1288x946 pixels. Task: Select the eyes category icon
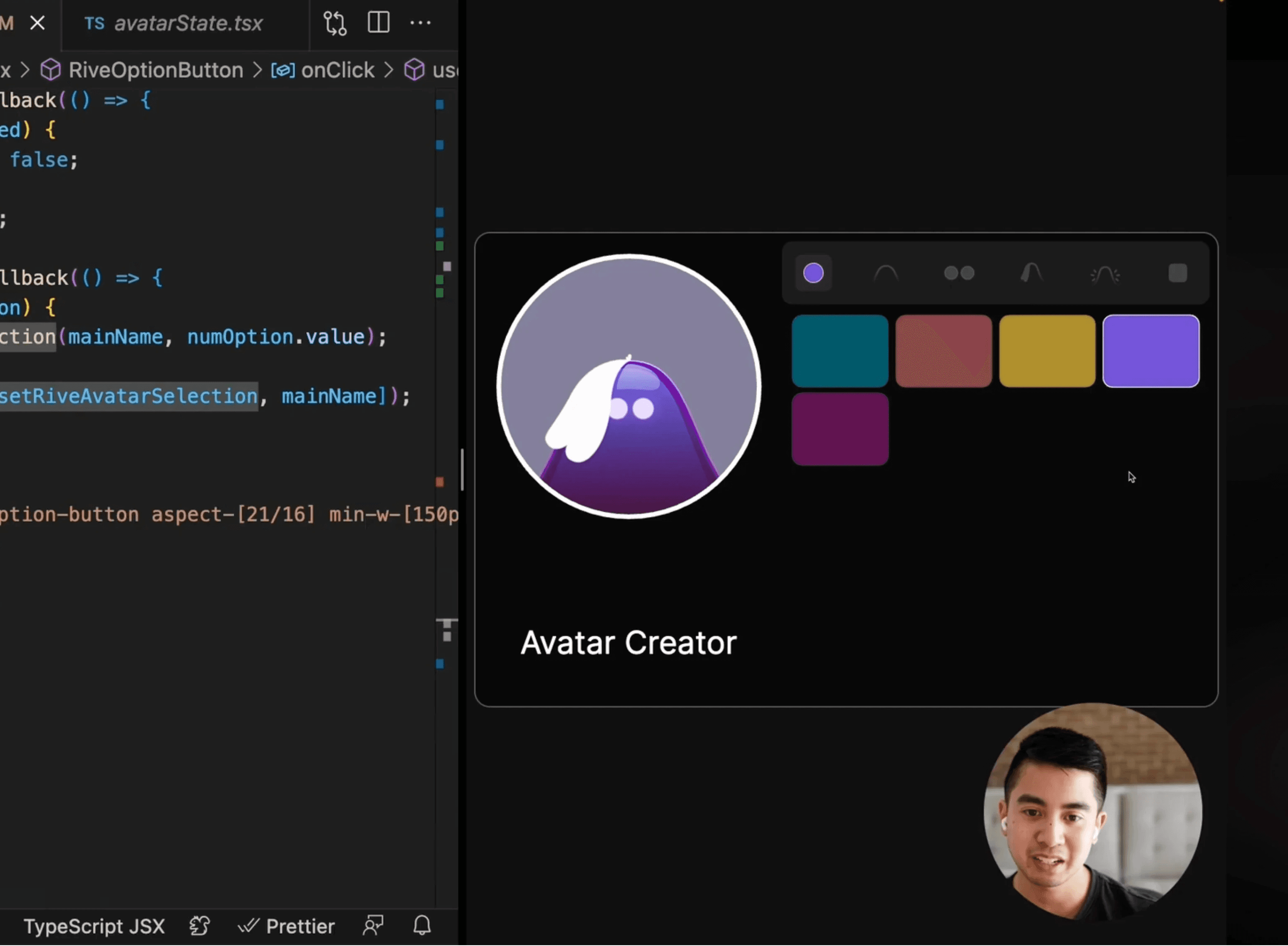coord(959,273)
